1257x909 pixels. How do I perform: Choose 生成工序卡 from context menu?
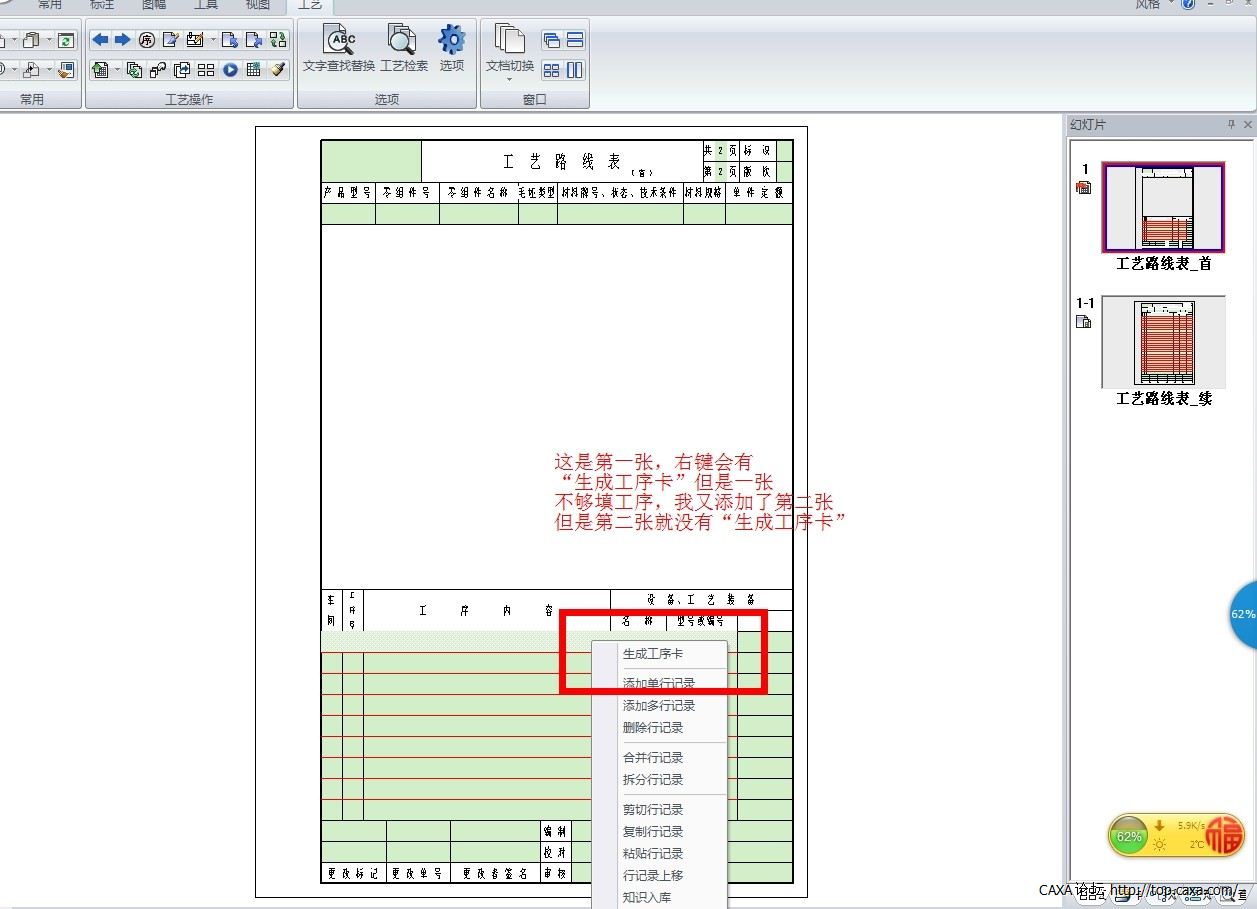[653, 654]
